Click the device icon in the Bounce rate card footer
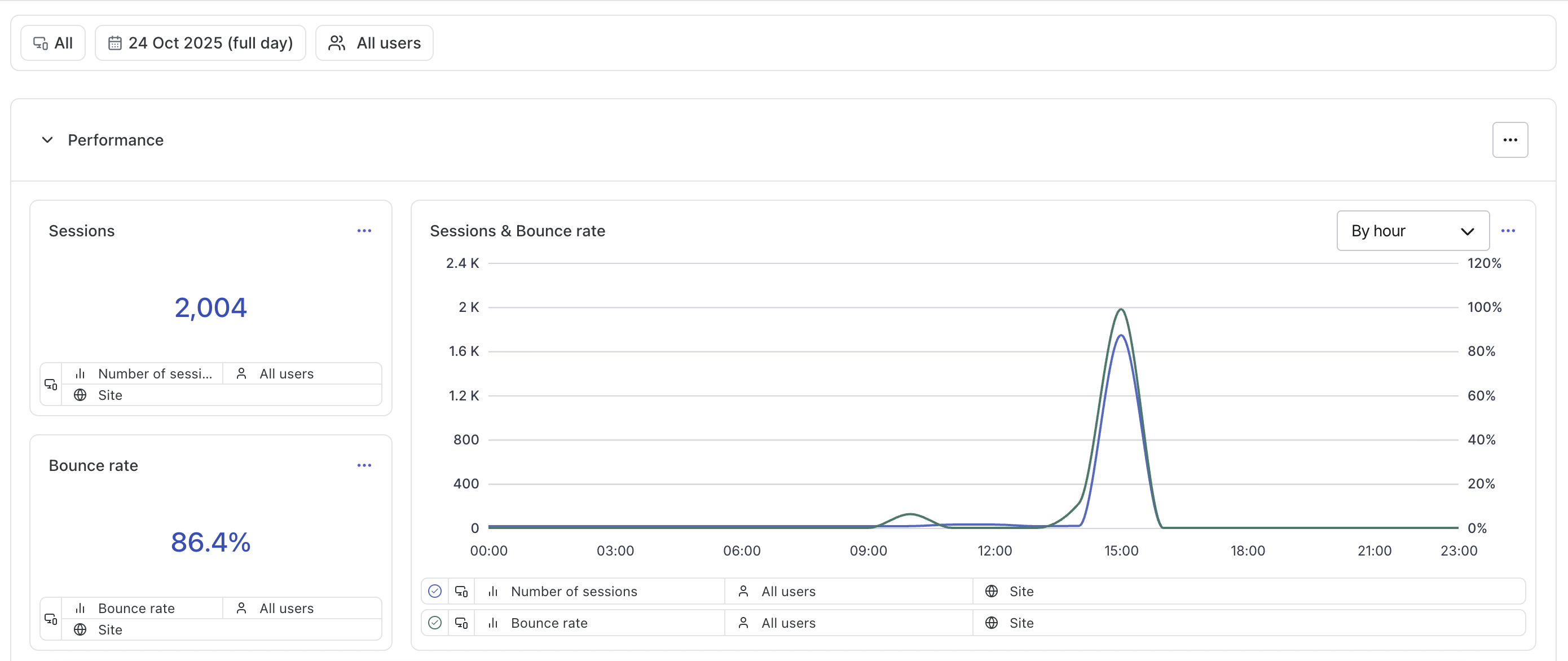 [51, 618]
